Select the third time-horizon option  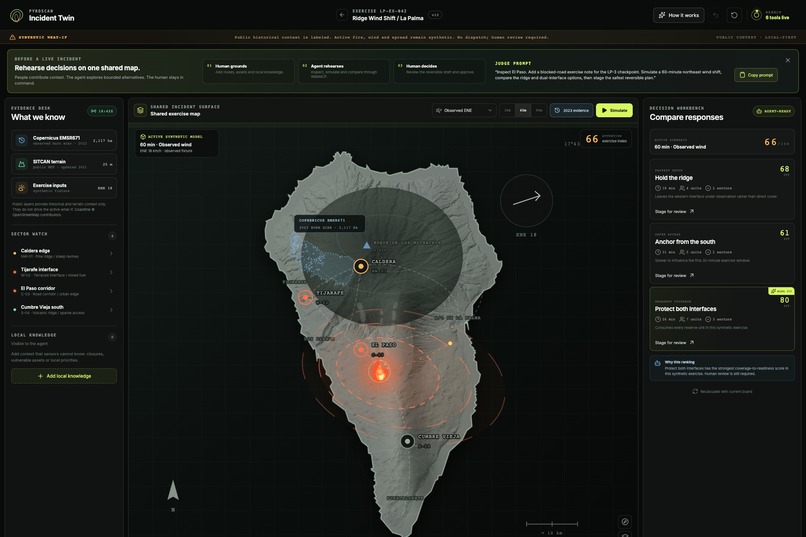pyautogui.click(x=539, y=110)
